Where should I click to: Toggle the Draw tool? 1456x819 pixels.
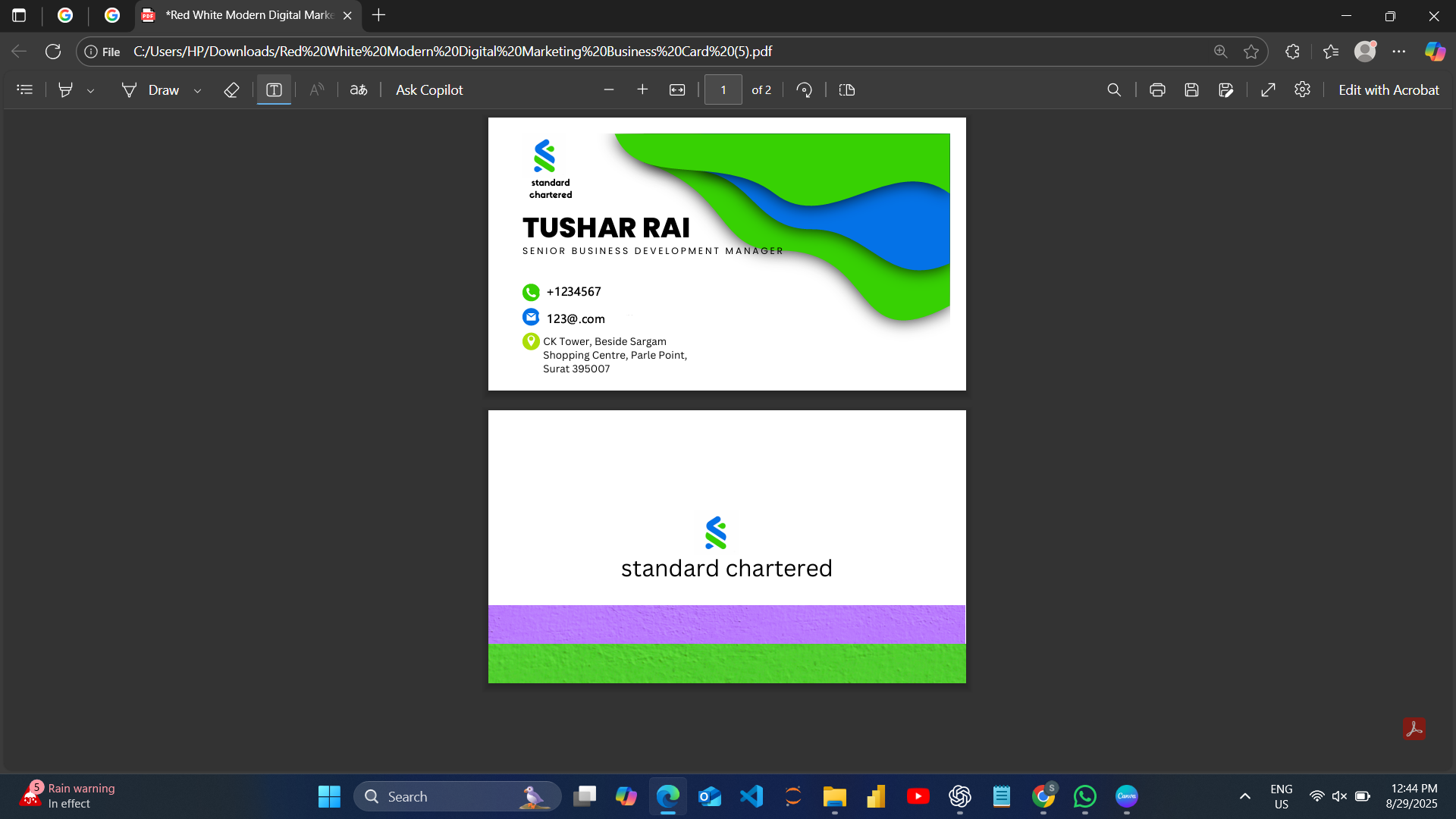[x=151, y=89]
